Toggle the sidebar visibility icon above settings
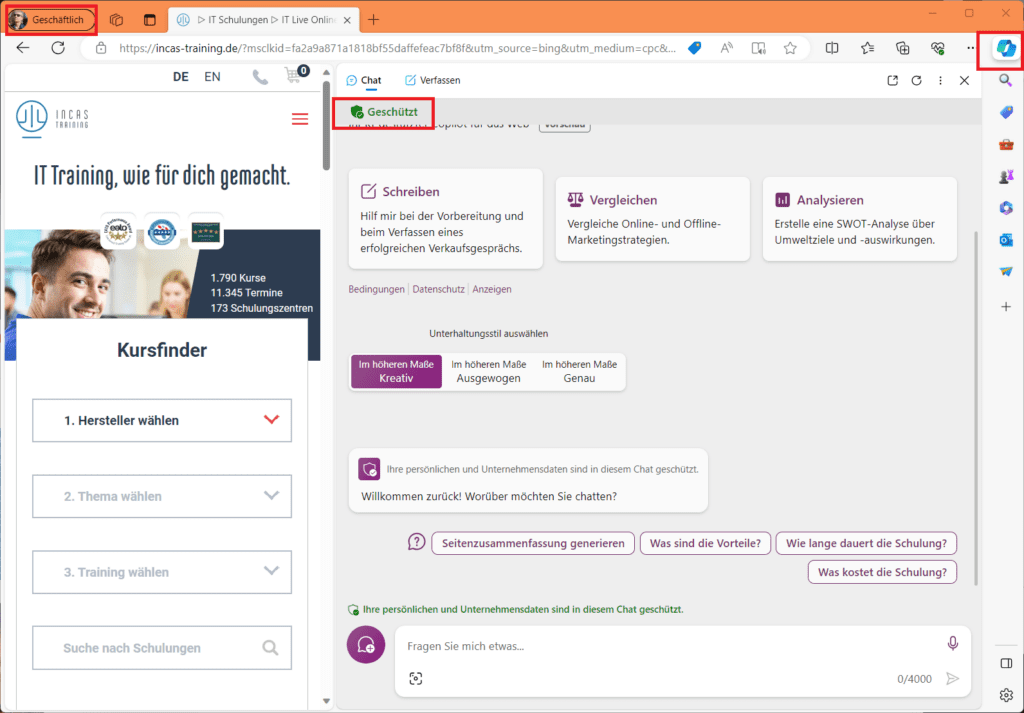The image size is (1024, 713). [1006, 663]
